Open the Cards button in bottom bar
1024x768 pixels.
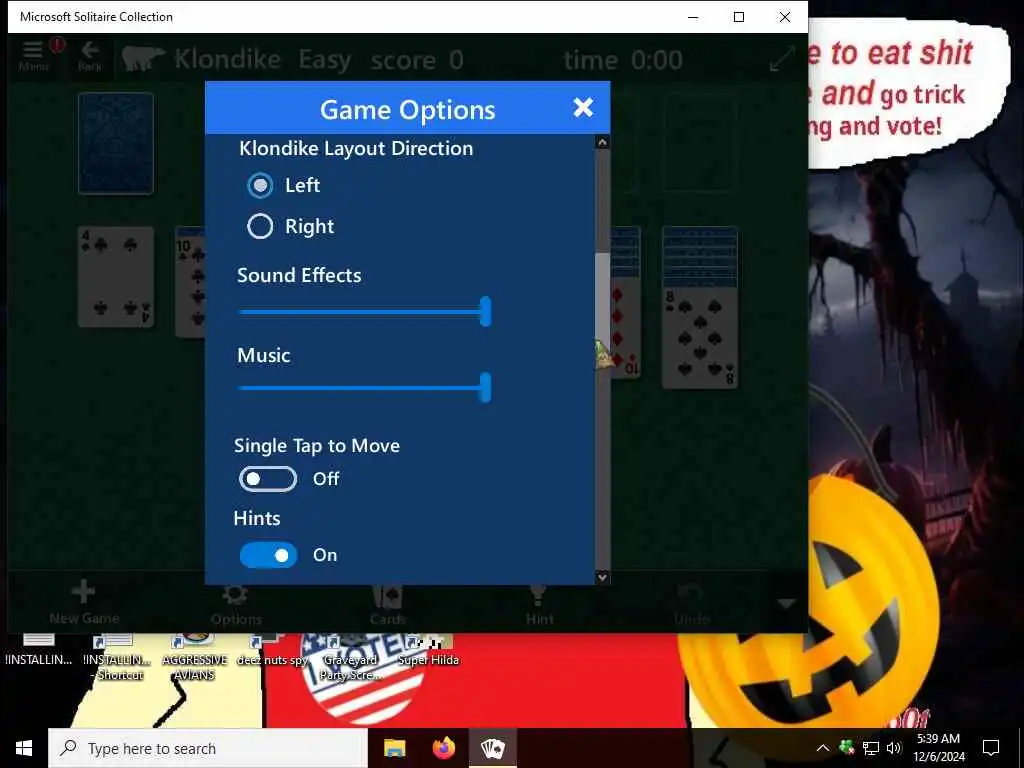(x=387, y=603)
